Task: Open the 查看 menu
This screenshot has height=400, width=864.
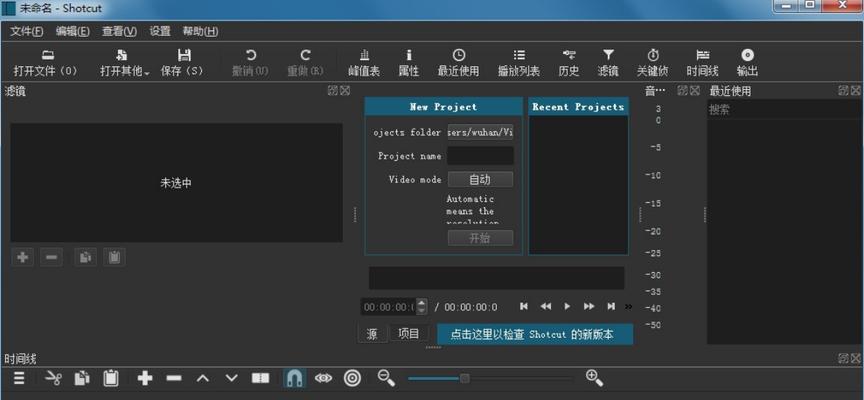Action: [120, 31]
